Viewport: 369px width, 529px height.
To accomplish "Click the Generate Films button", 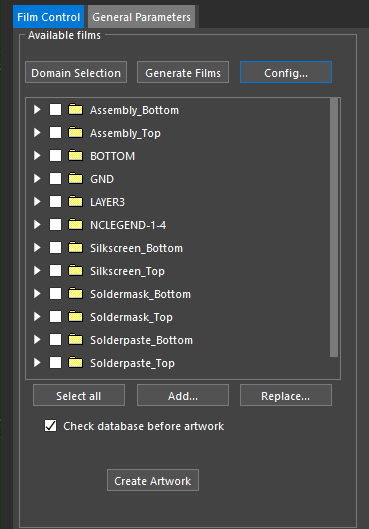I will pyautogui.click(x=183, y=72).
